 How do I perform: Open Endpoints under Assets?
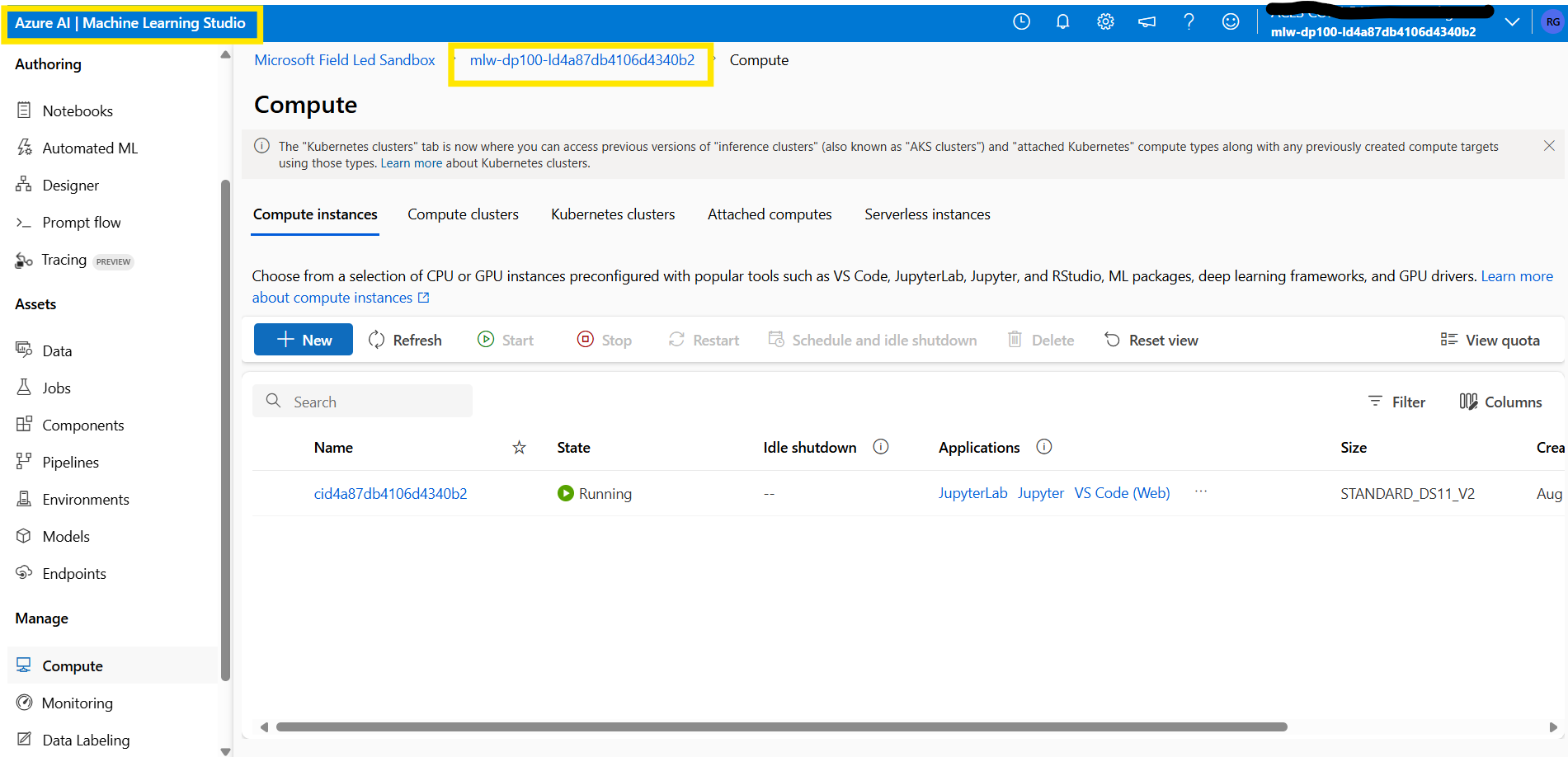(60, 573)
